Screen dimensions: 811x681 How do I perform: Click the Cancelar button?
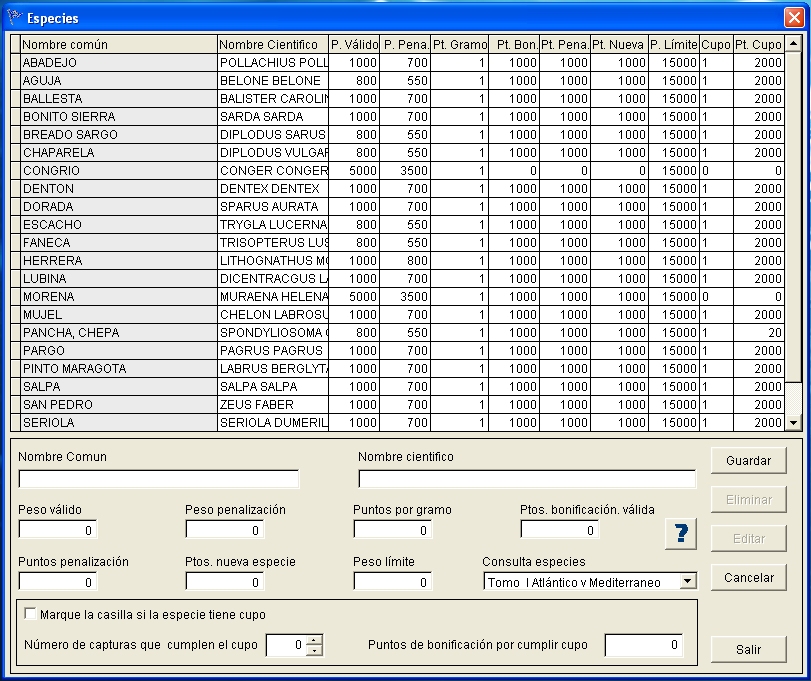(748, 577)
